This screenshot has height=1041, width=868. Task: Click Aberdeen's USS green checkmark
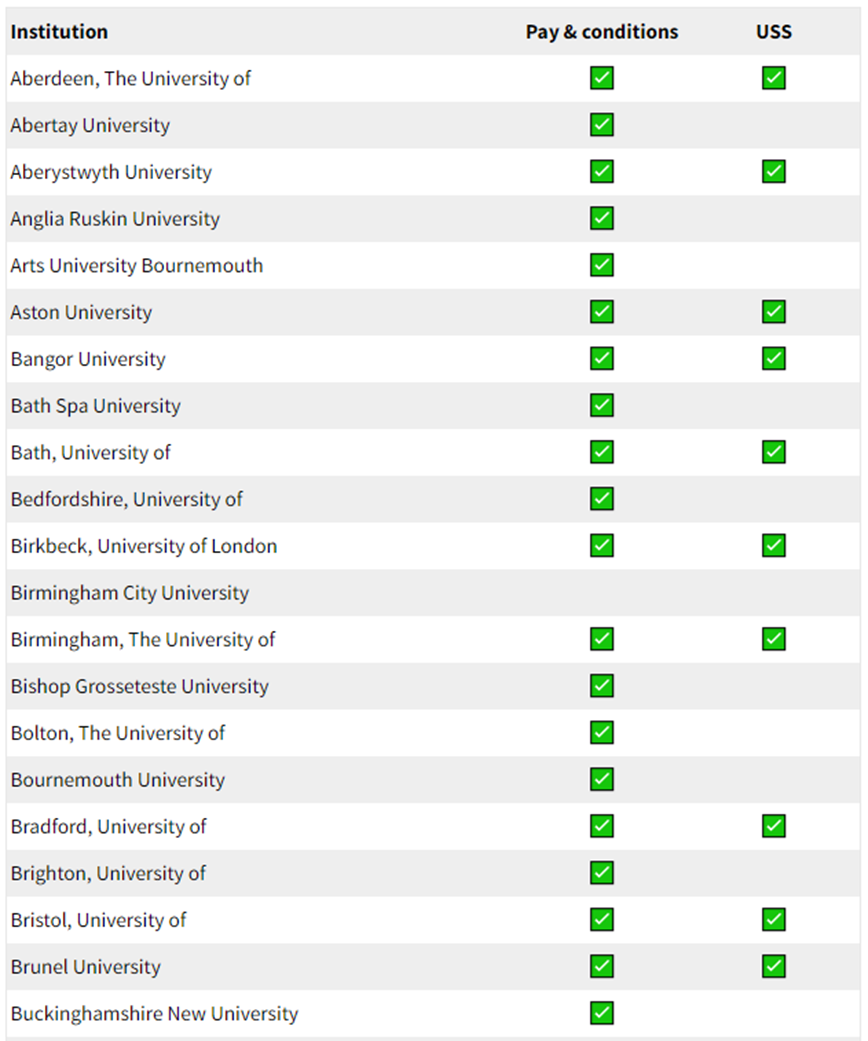click(x=774, y=78)
